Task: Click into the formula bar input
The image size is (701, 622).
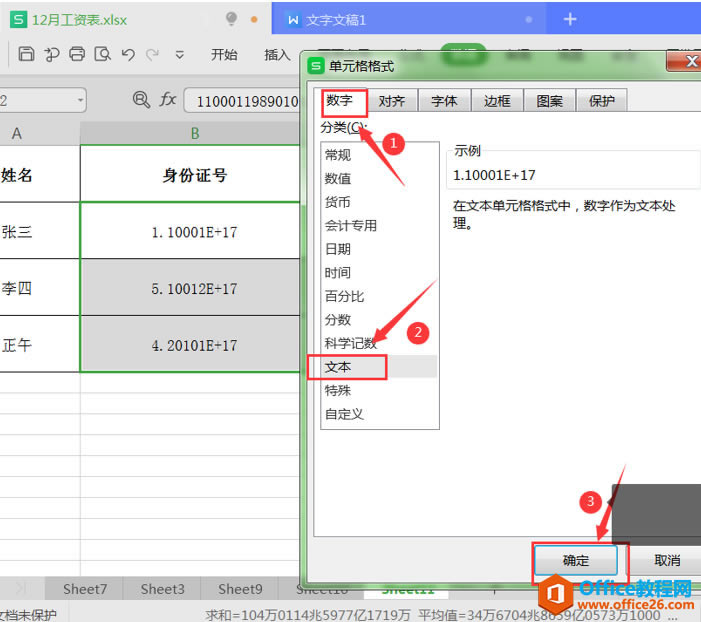Action: click(242, 101)
